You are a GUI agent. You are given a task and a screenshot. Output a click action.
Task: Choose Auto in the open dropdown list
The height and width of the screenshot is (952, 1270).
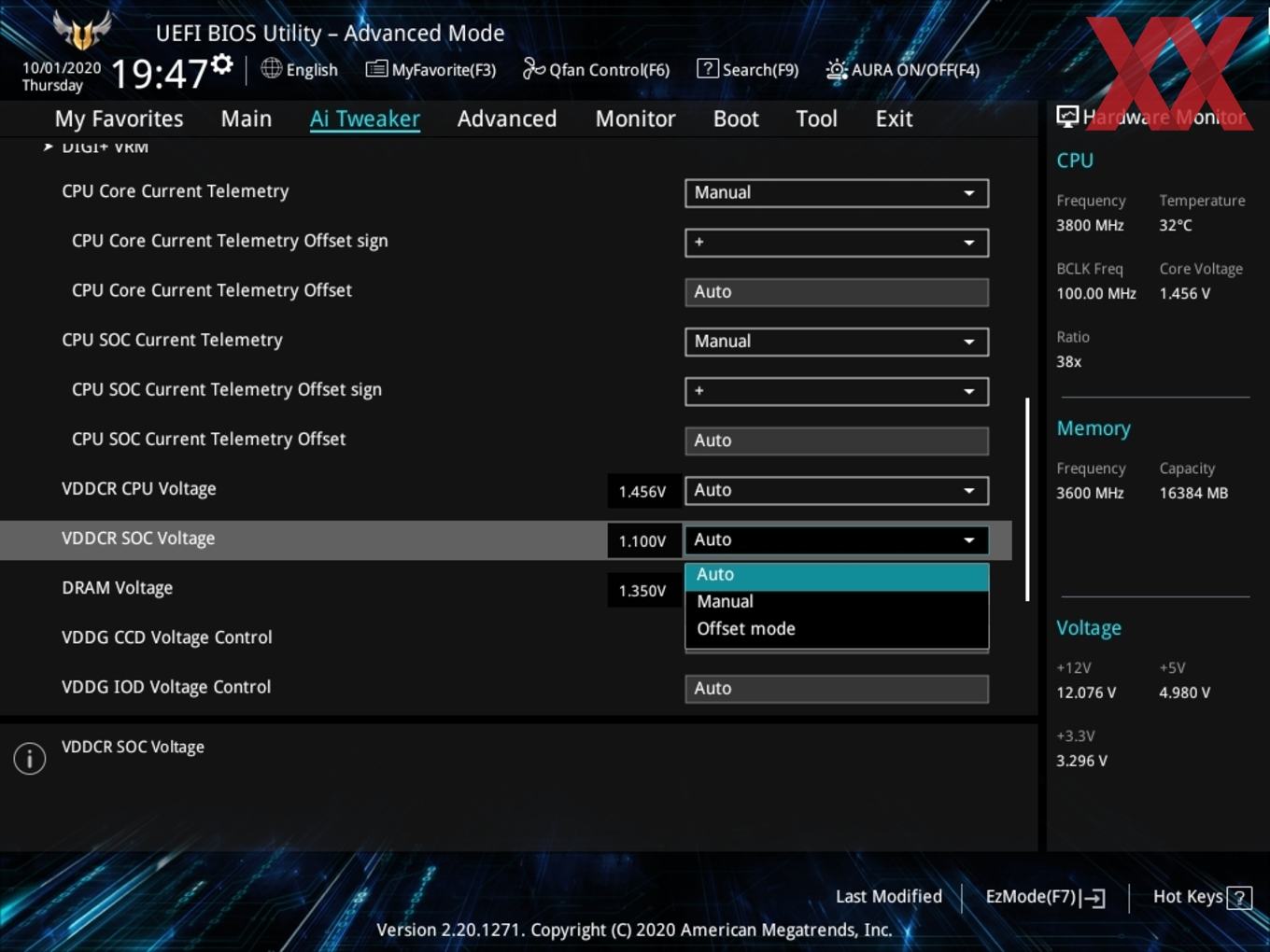837,576
